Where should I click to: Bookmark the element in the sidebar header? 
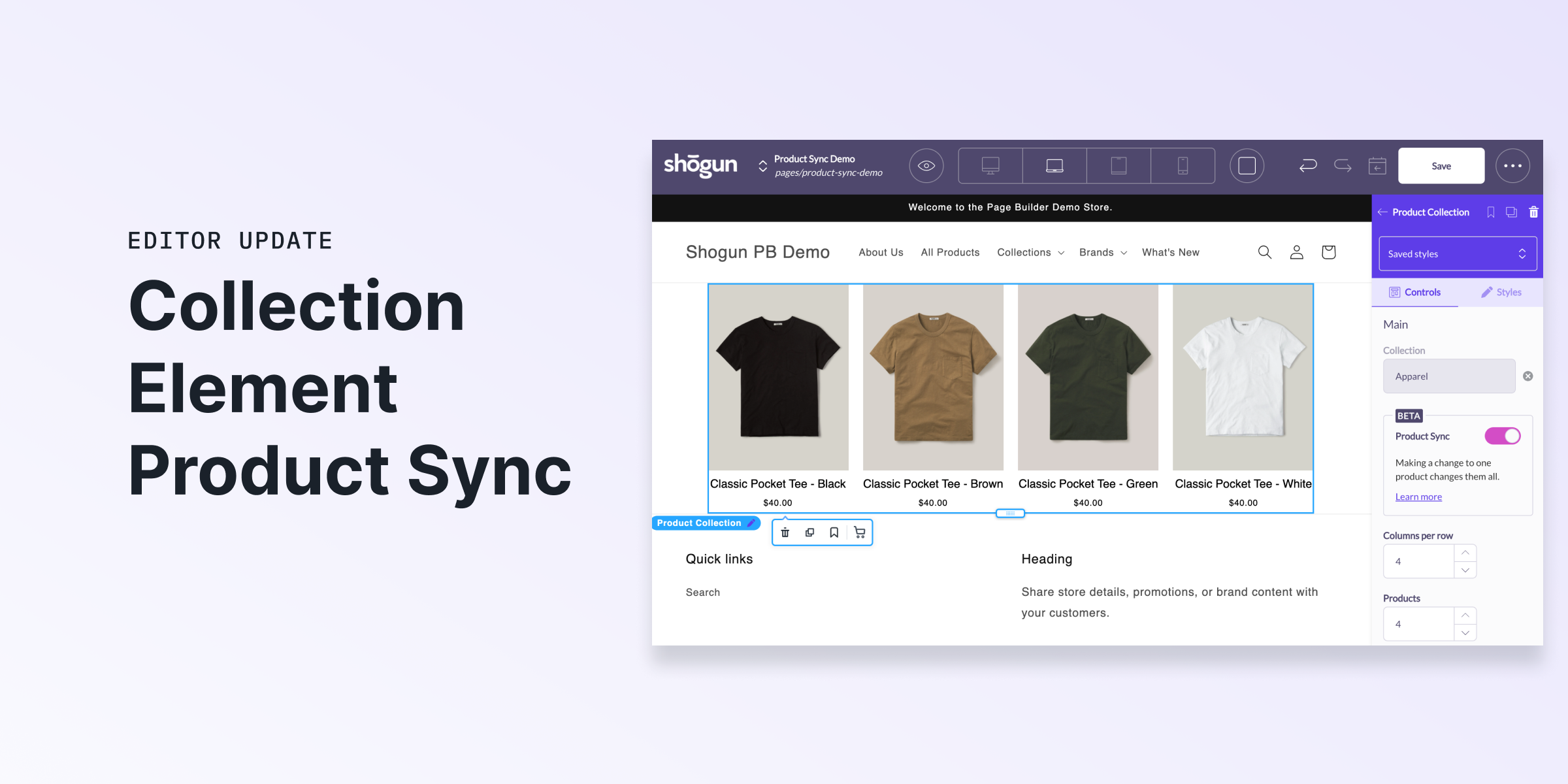click(1491, 212)
